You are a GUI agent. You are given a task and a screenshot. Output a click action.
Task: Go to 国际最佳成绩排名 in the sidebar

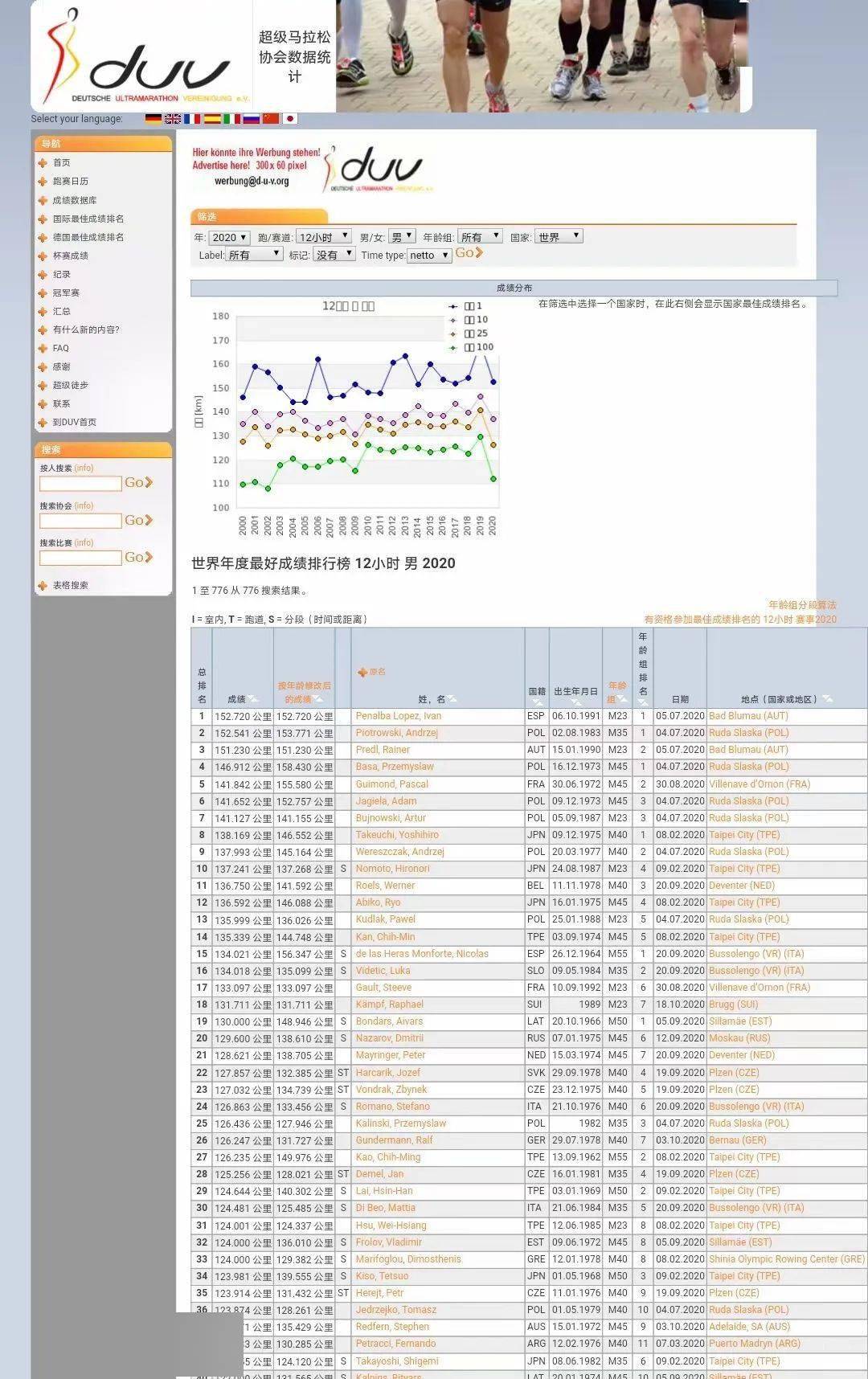(88, 219)
